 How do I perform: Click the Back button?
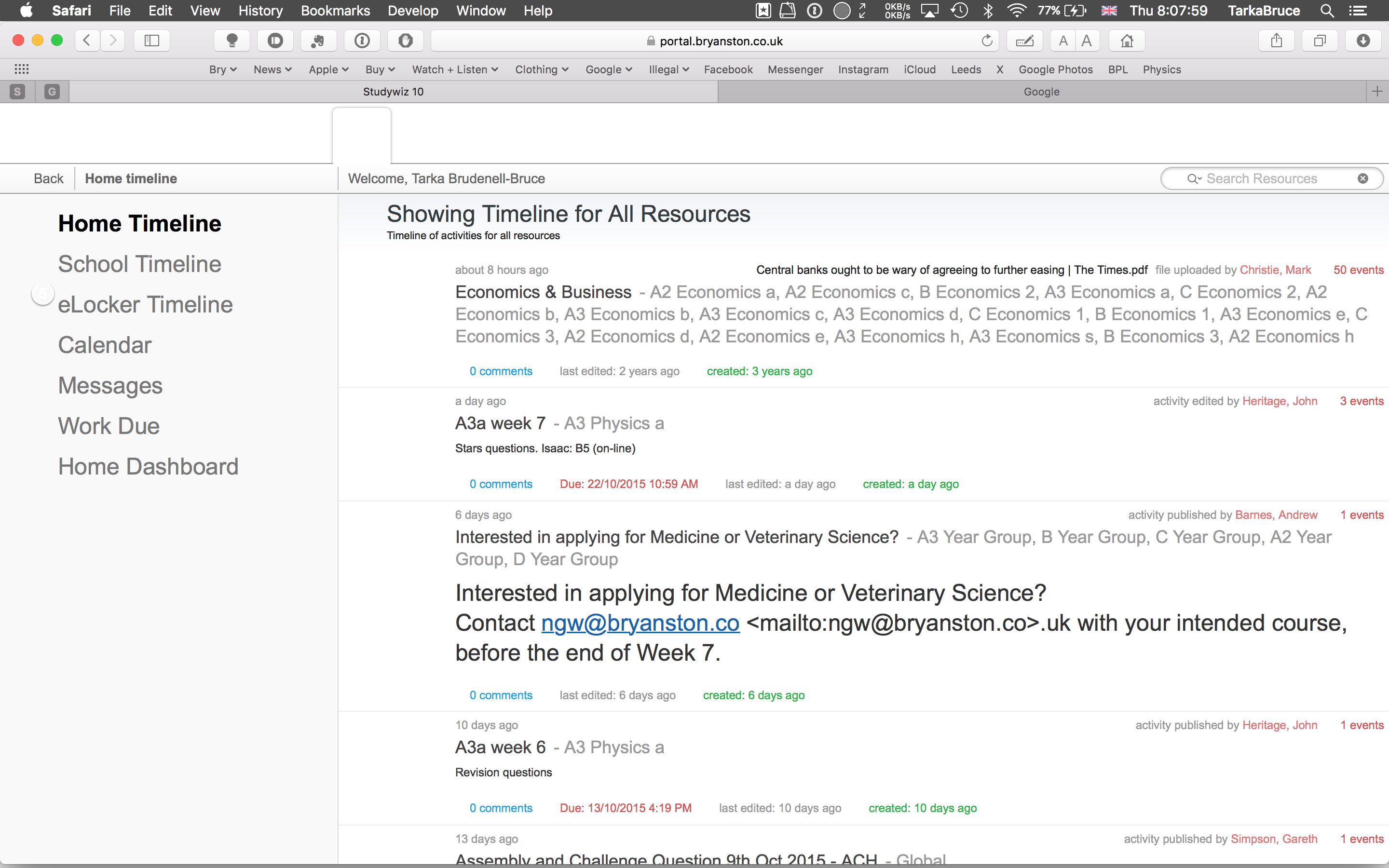48,178
